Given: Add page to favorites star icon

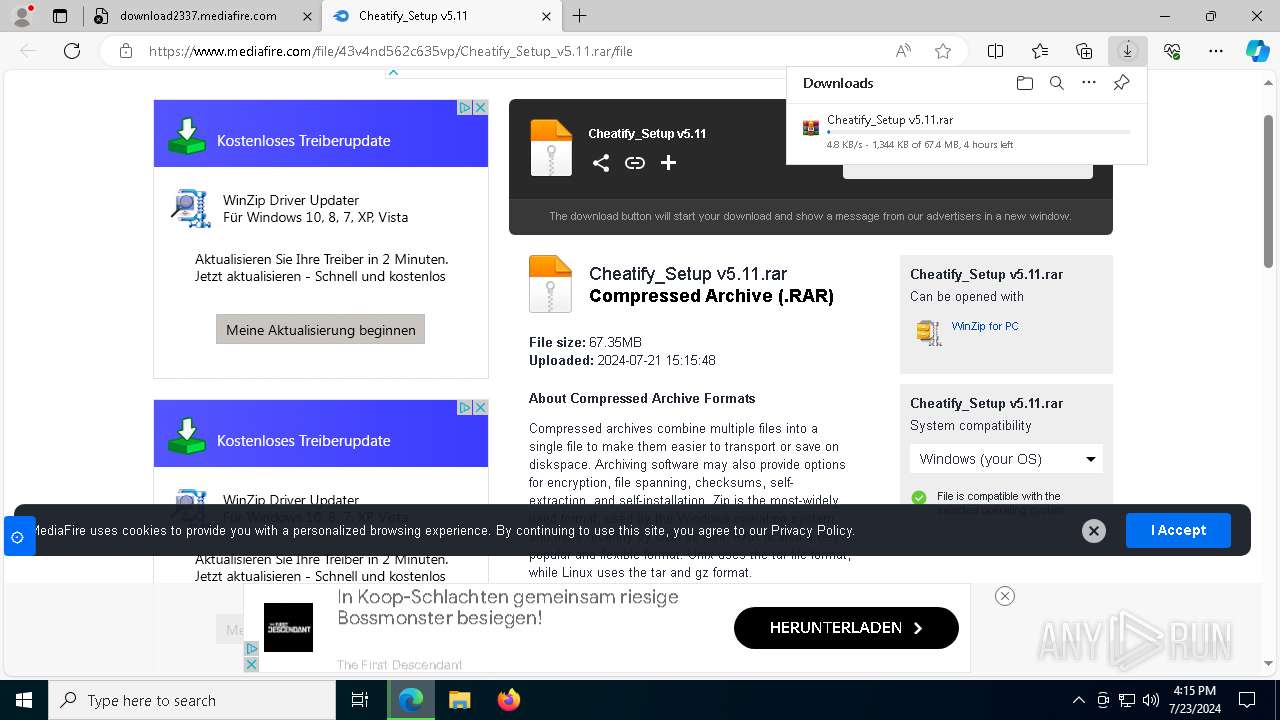Looking at the screenshot, I should [x=943, y=51].
